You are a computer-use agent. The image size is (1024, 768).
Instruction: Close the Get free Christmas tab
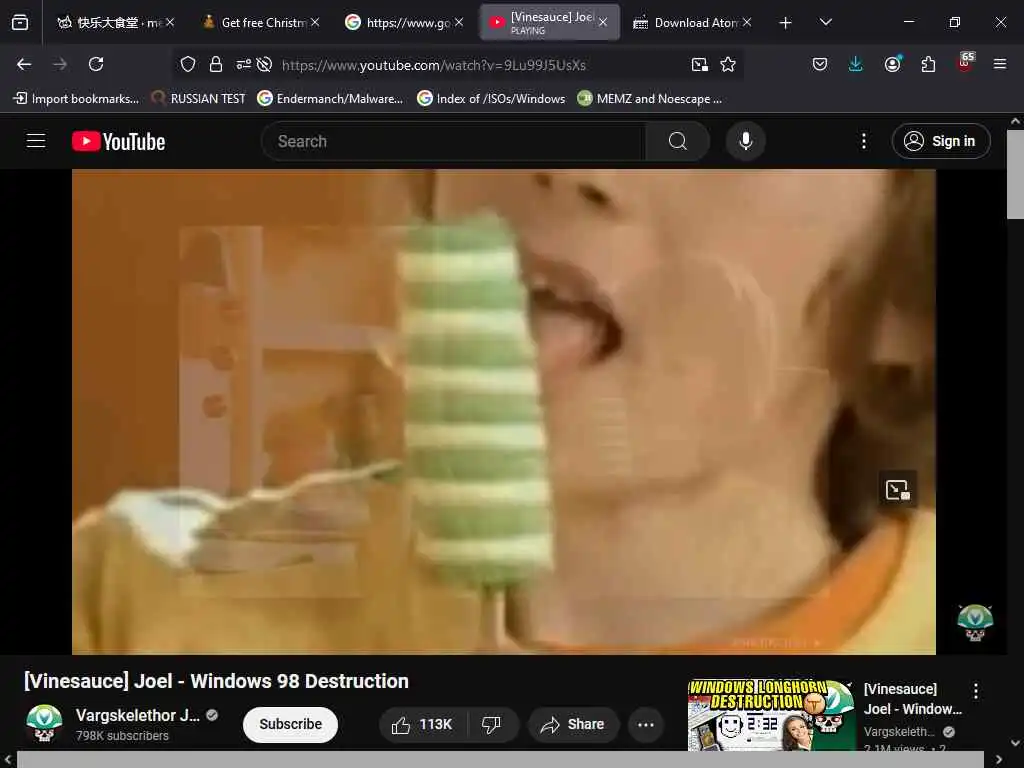pos(315,22)
